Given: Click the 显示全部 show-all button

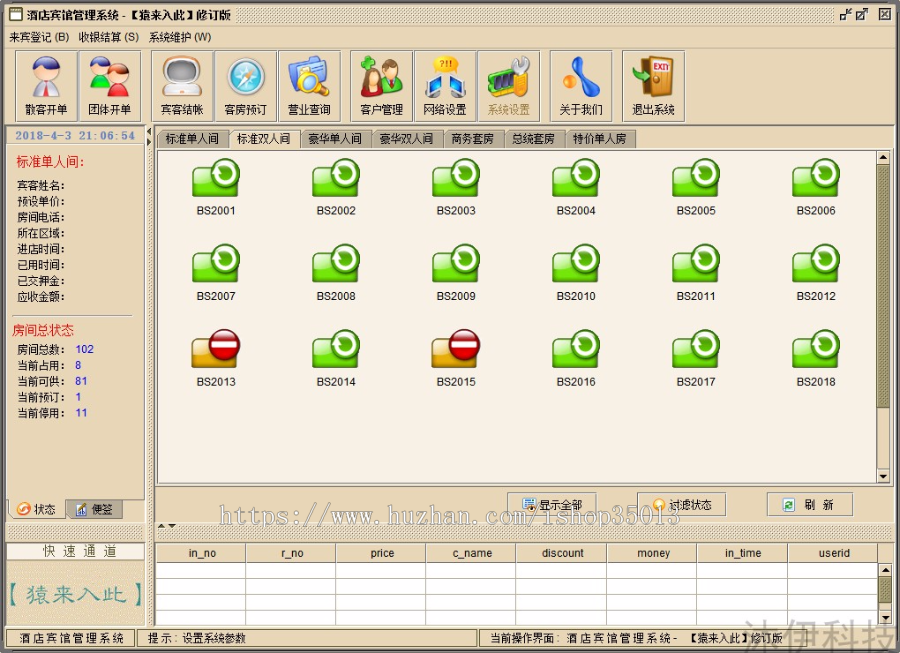Looking at the screenshot, I should coord(553,505).
